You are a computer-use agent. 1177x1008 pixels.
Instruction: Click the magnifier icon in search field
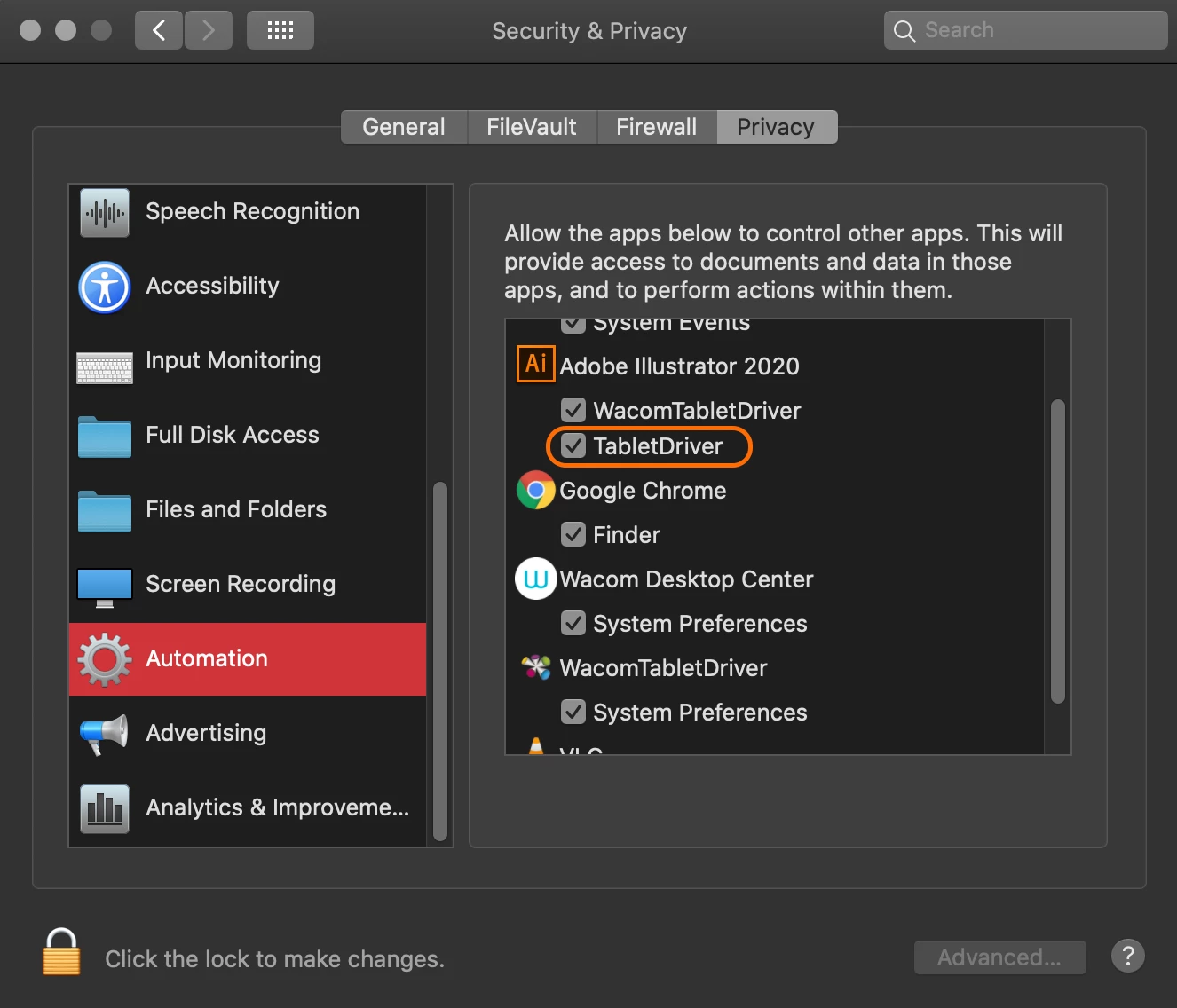pyautogui.click(x=904, y=31)
